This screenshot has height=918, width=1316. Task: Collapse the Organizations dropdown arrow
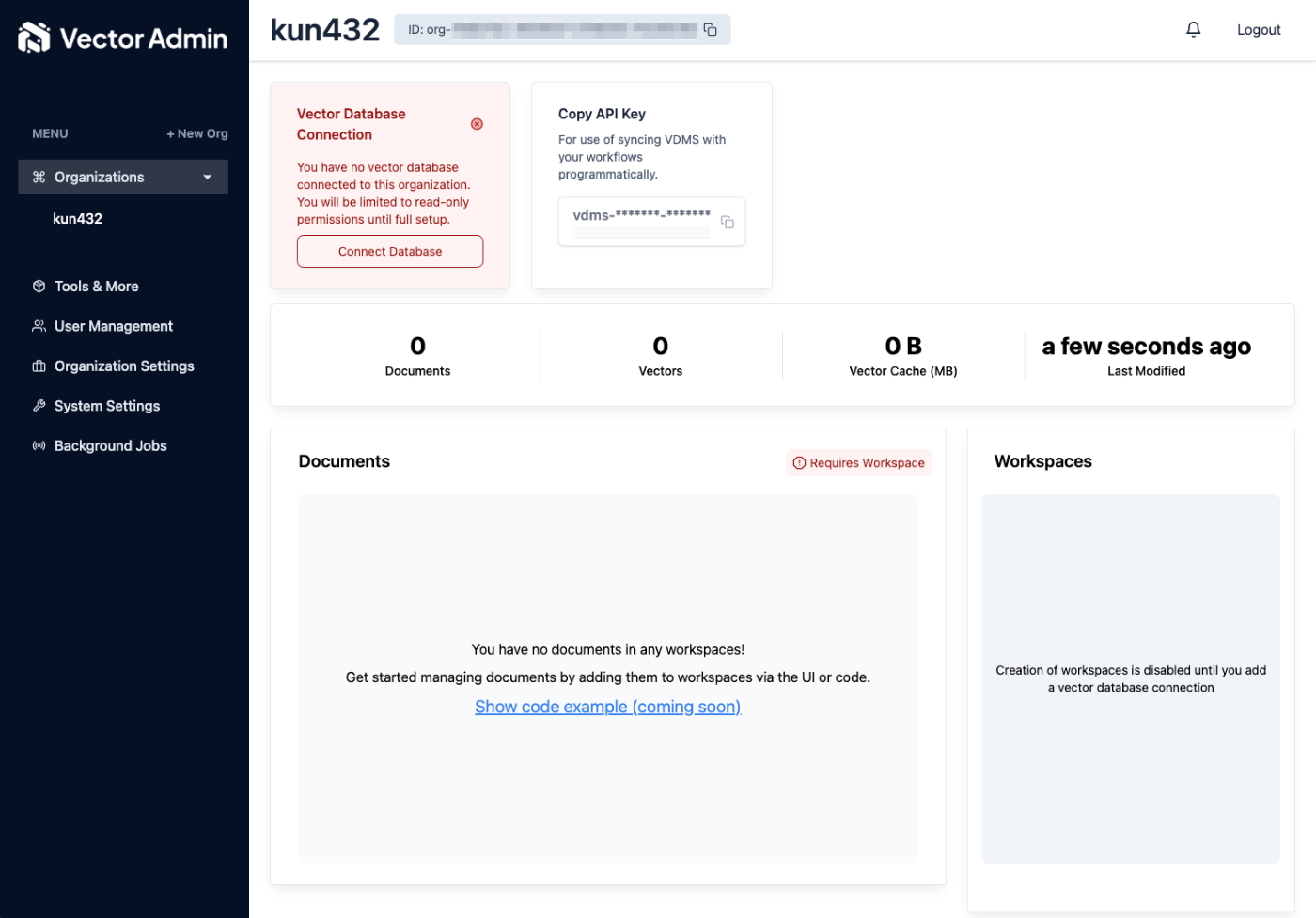coord(207,177)
